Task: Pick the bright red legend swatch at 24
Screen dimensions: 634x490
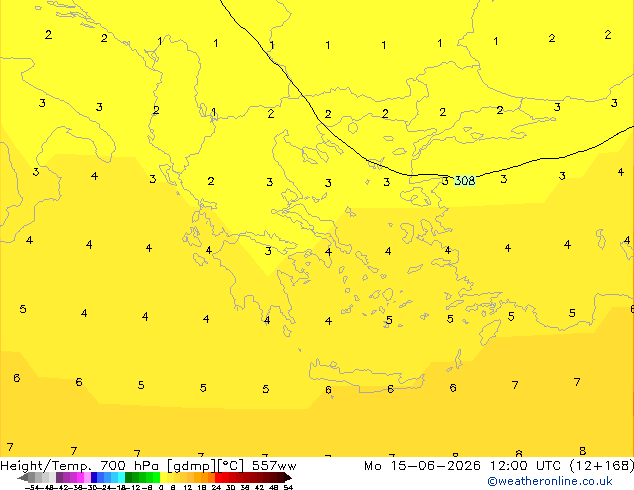Action: 218,477
